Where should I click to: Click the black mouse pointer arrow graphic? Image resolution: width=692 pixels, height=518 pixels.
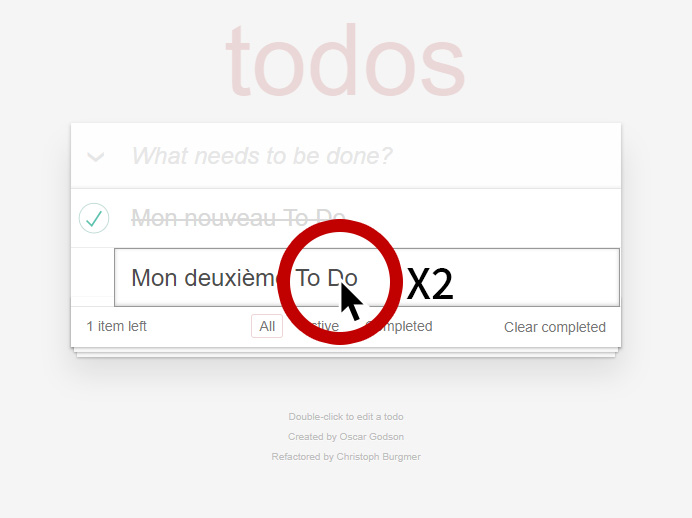click(351, 301)
